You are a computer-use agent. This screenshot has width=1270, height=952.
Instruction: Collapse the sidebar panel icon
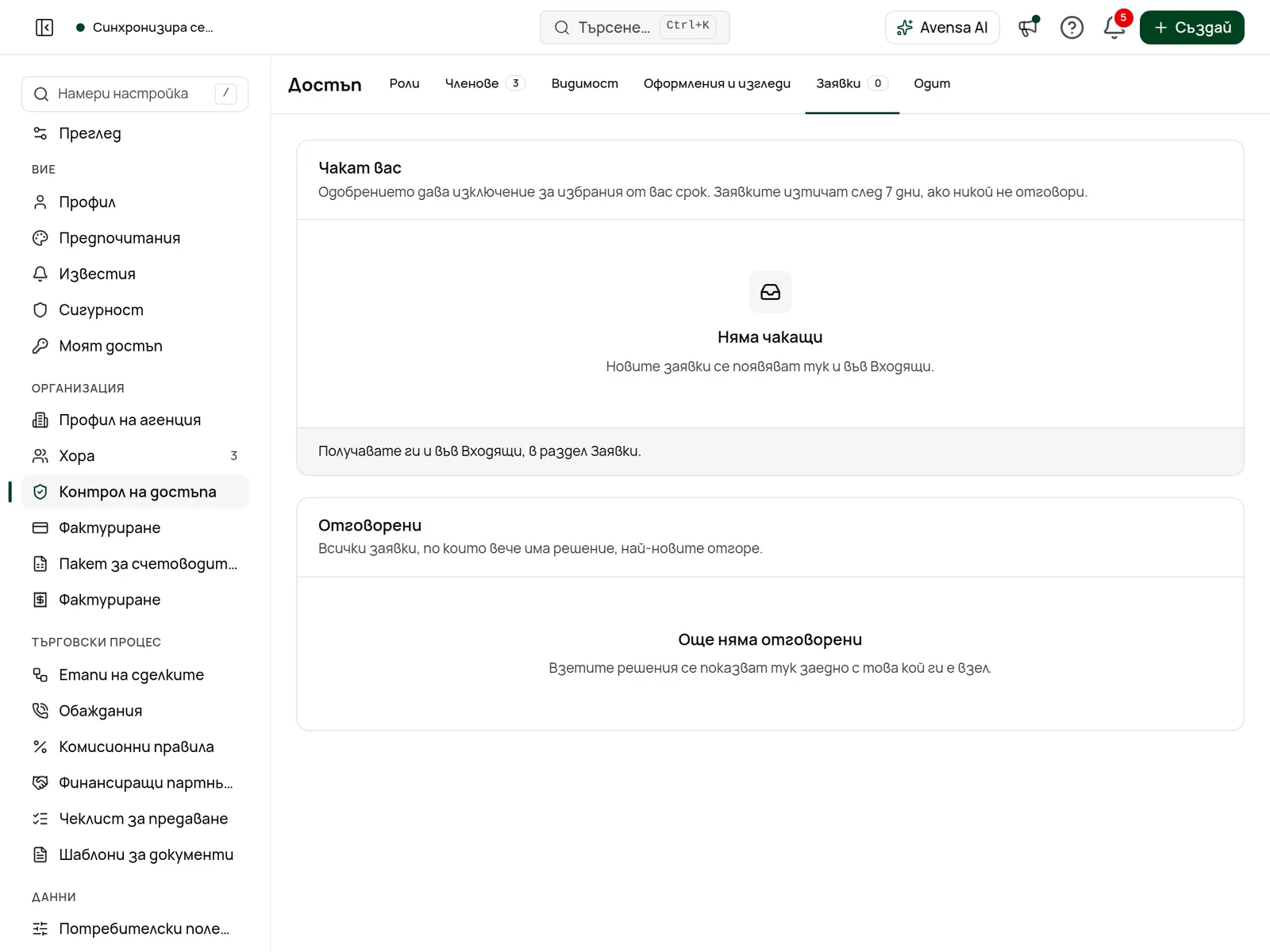pos(44,28)
